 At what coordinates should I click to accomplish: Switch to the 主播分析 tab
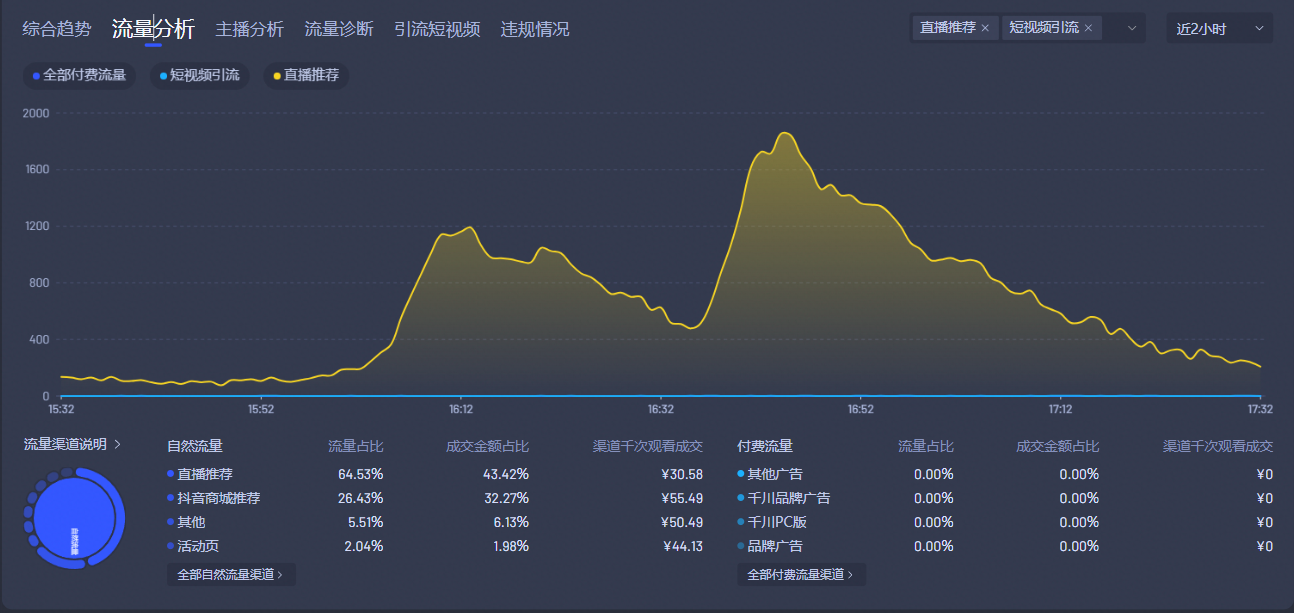tap(250, 29)
